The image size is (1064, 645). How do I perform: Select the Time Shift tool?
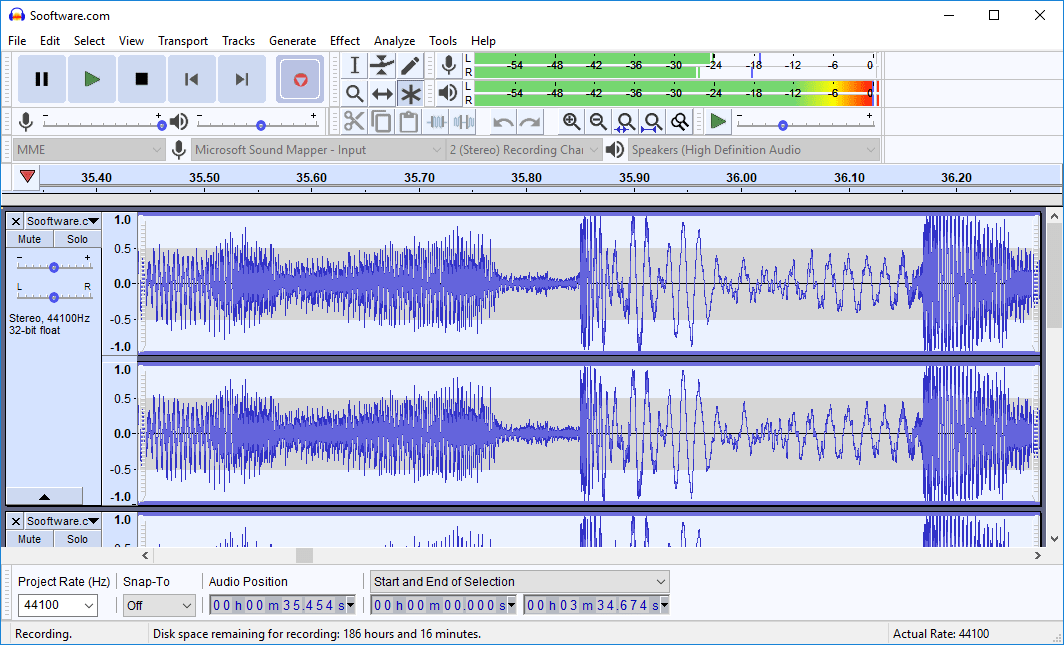pyautogui.click(x=382, y=93)
